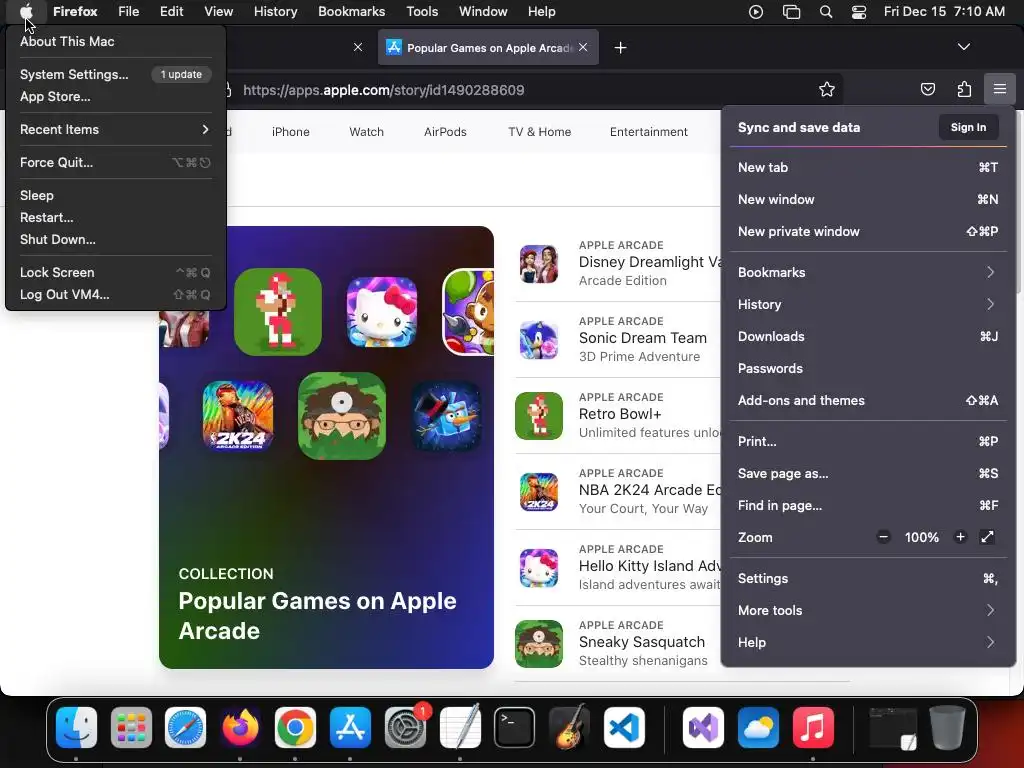1024x768 pixels.
Task: Open iPhone link in Apple site navigation
Action: click(x=291, y=132)
